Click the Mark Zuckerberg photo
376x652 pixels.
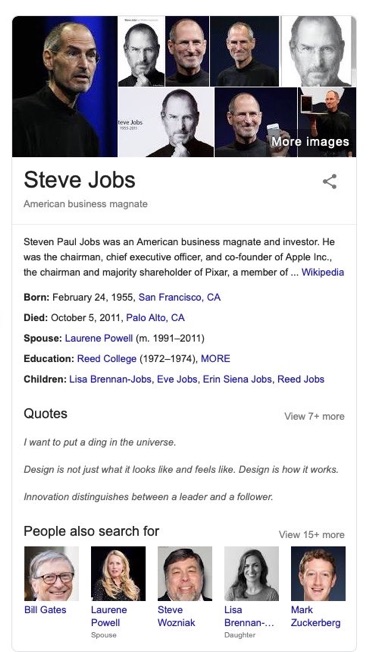tap(318, 573)
